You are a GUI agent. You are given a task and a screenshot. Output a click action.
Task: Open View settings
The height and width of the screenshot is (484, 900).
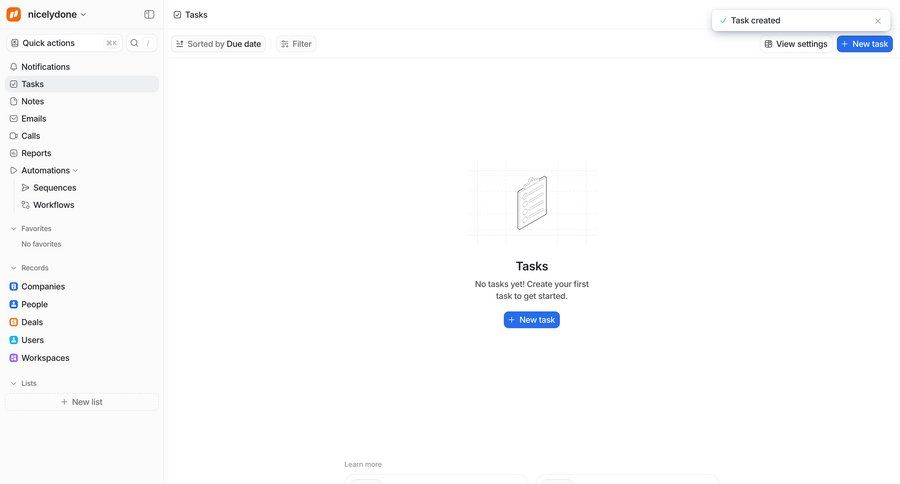pyautogui.click(x=796, y=44)
